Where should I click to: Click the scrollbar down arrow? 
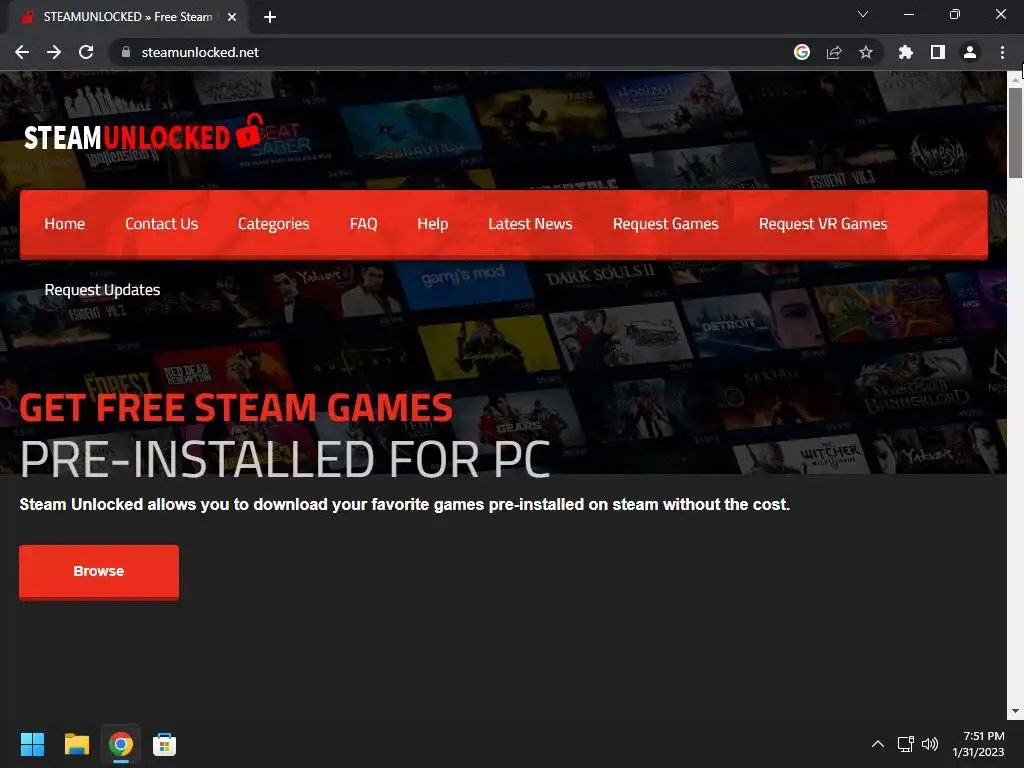tap(1015, 711)
